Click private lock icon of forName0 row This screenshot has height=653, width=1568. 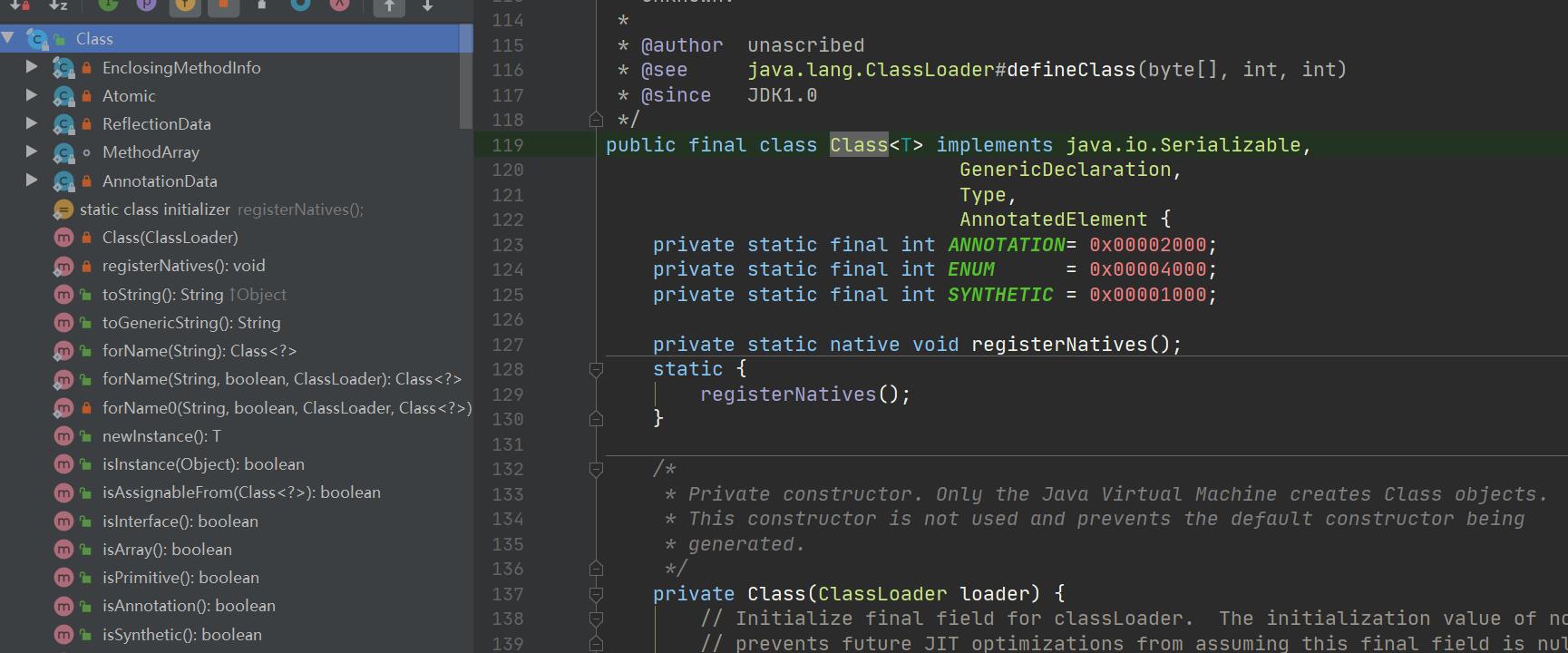coord(86,408)
